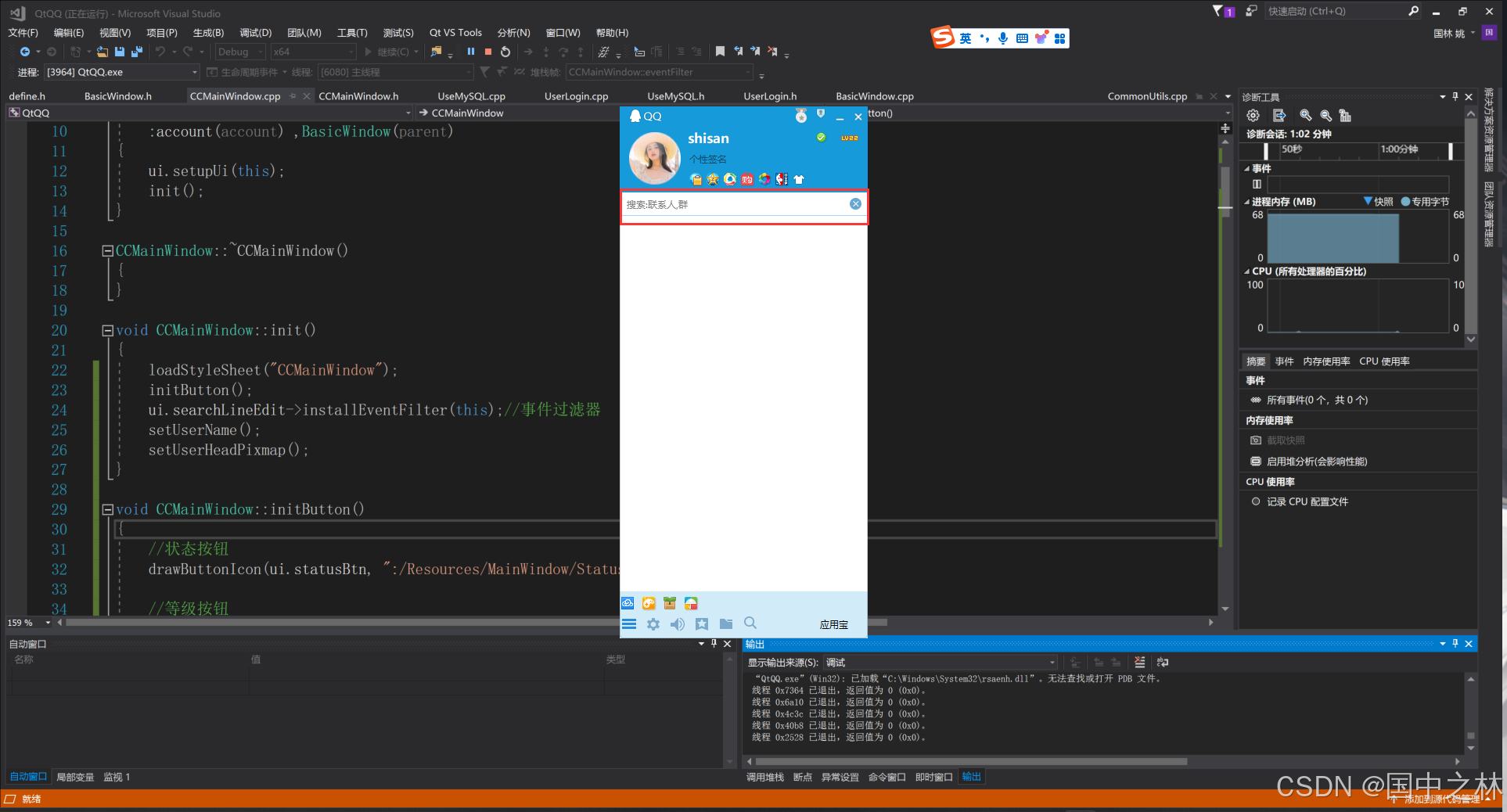Image resolution: width=1507 pixels, height=812 pixels.
Task: Click zoom in magnifier in Diagnostic Tools
Action: (1305, 116)
